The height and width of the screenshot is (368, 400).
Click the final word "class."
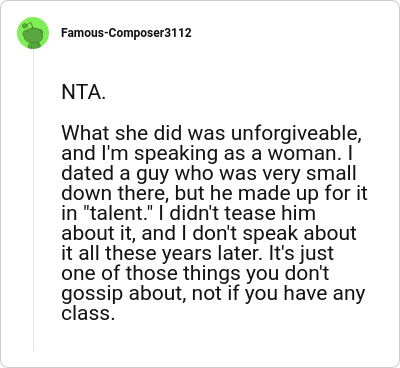pos(88,313)
